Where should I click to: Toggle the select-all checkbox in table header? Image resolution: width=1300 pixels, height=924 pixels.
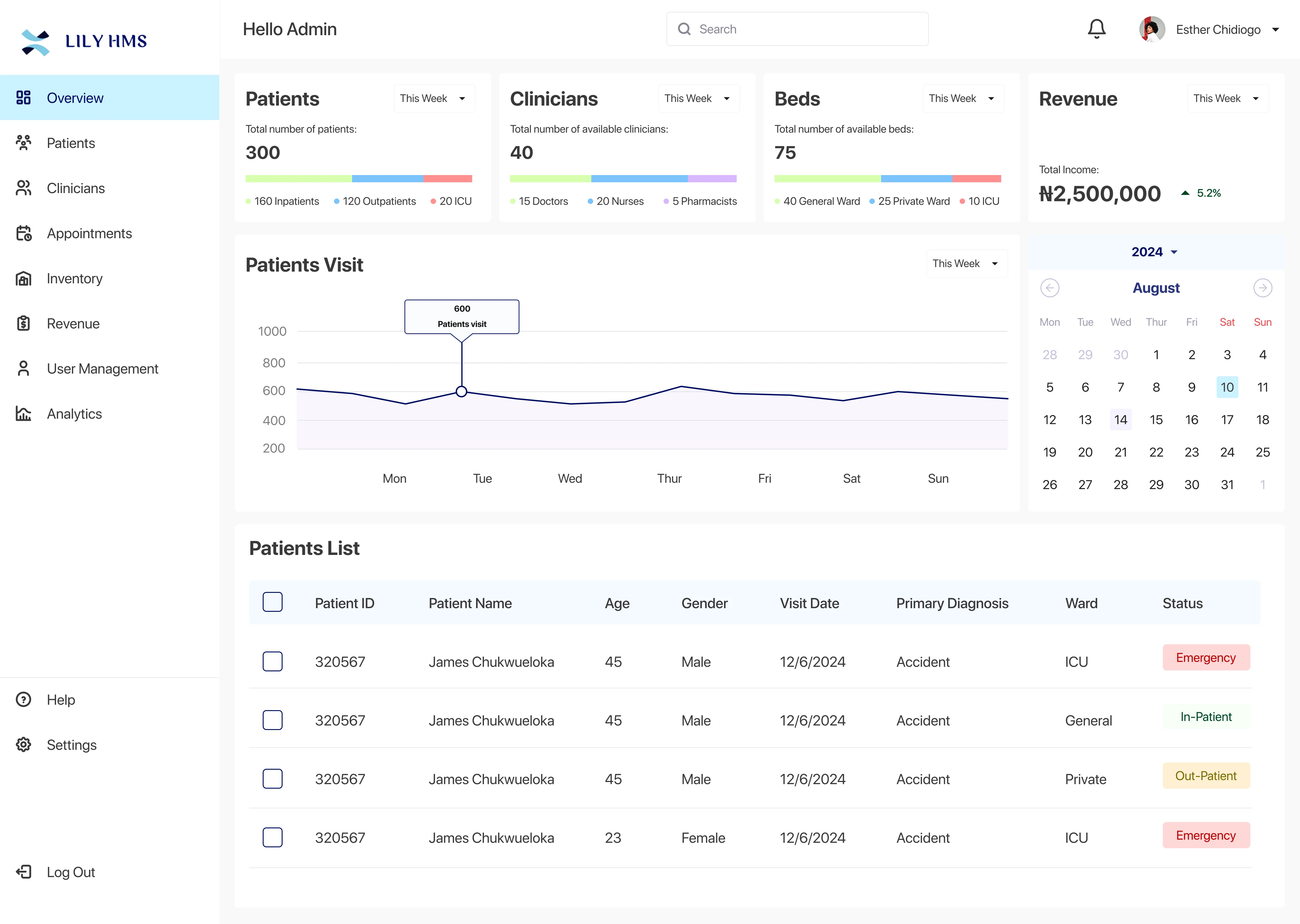[273, 602]
